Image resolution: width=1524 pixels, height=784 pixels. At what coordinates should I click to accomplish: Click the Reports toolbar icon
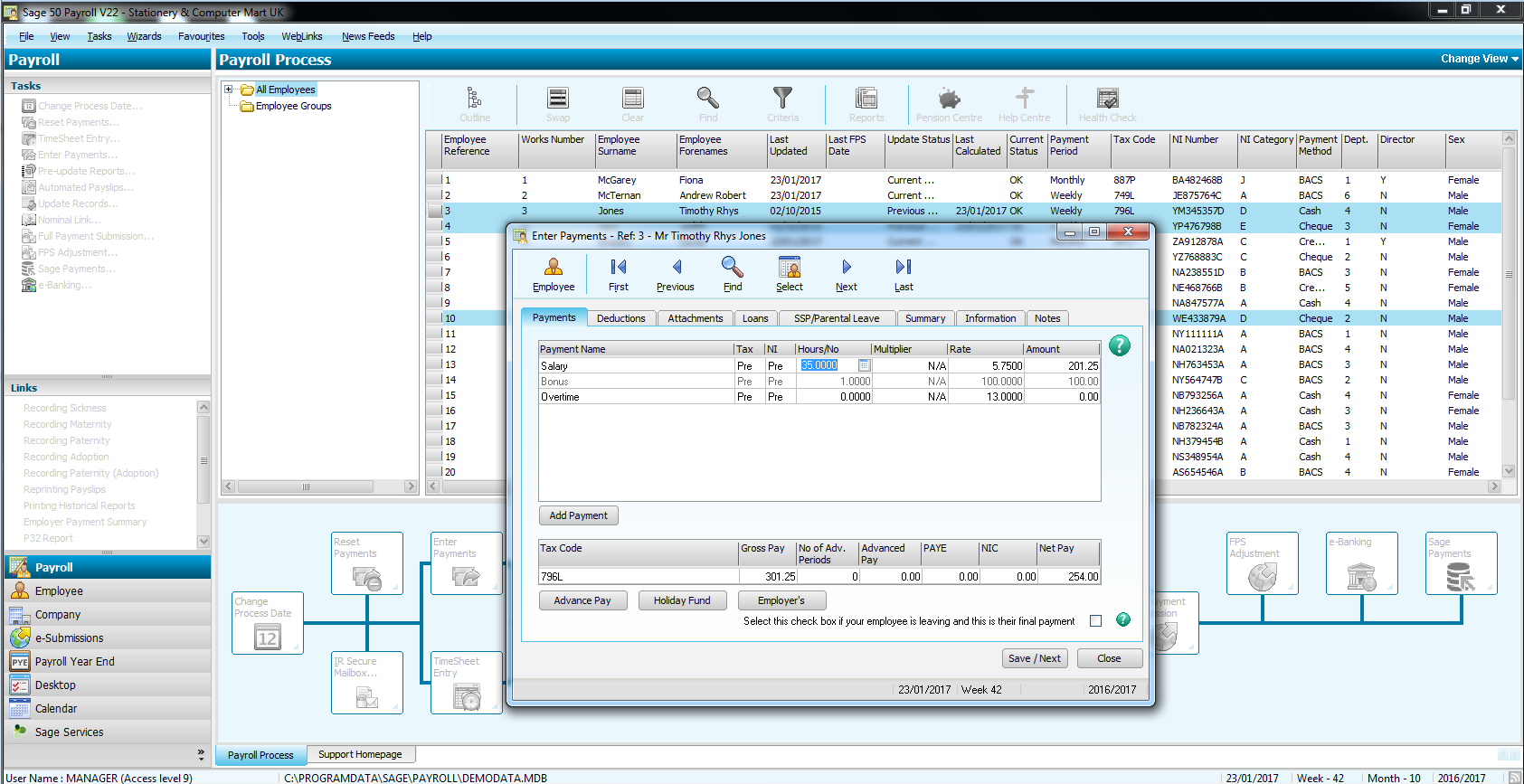[866, 104]
